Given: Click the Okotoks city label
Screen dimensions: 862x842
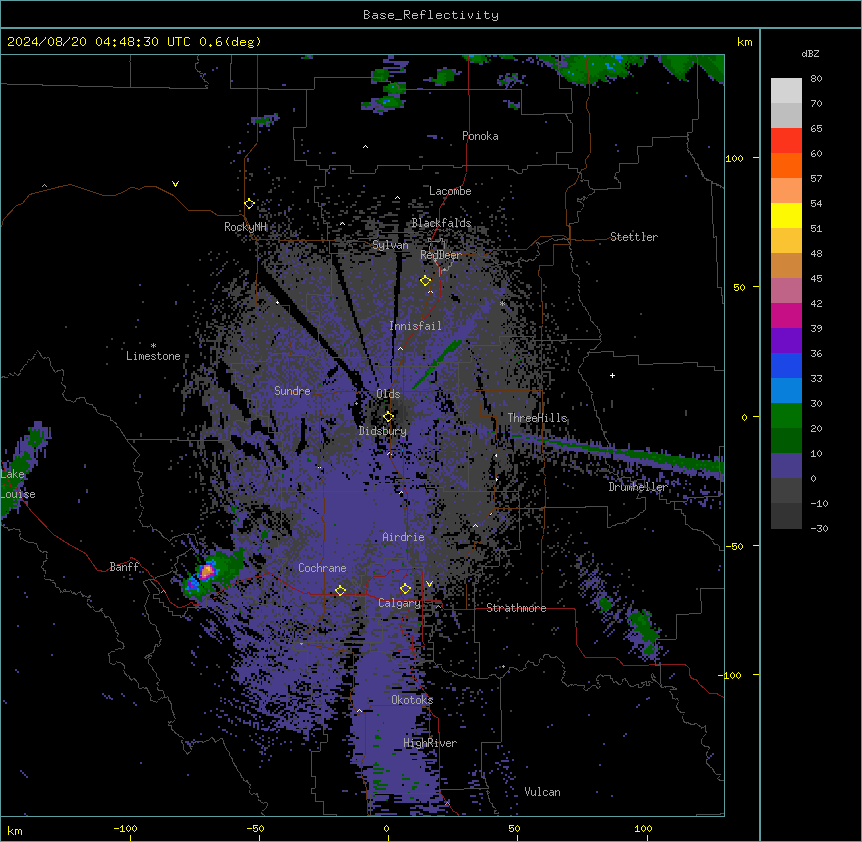Looking at the screenshot, I should pyautogui.click(x=412, y=700).
